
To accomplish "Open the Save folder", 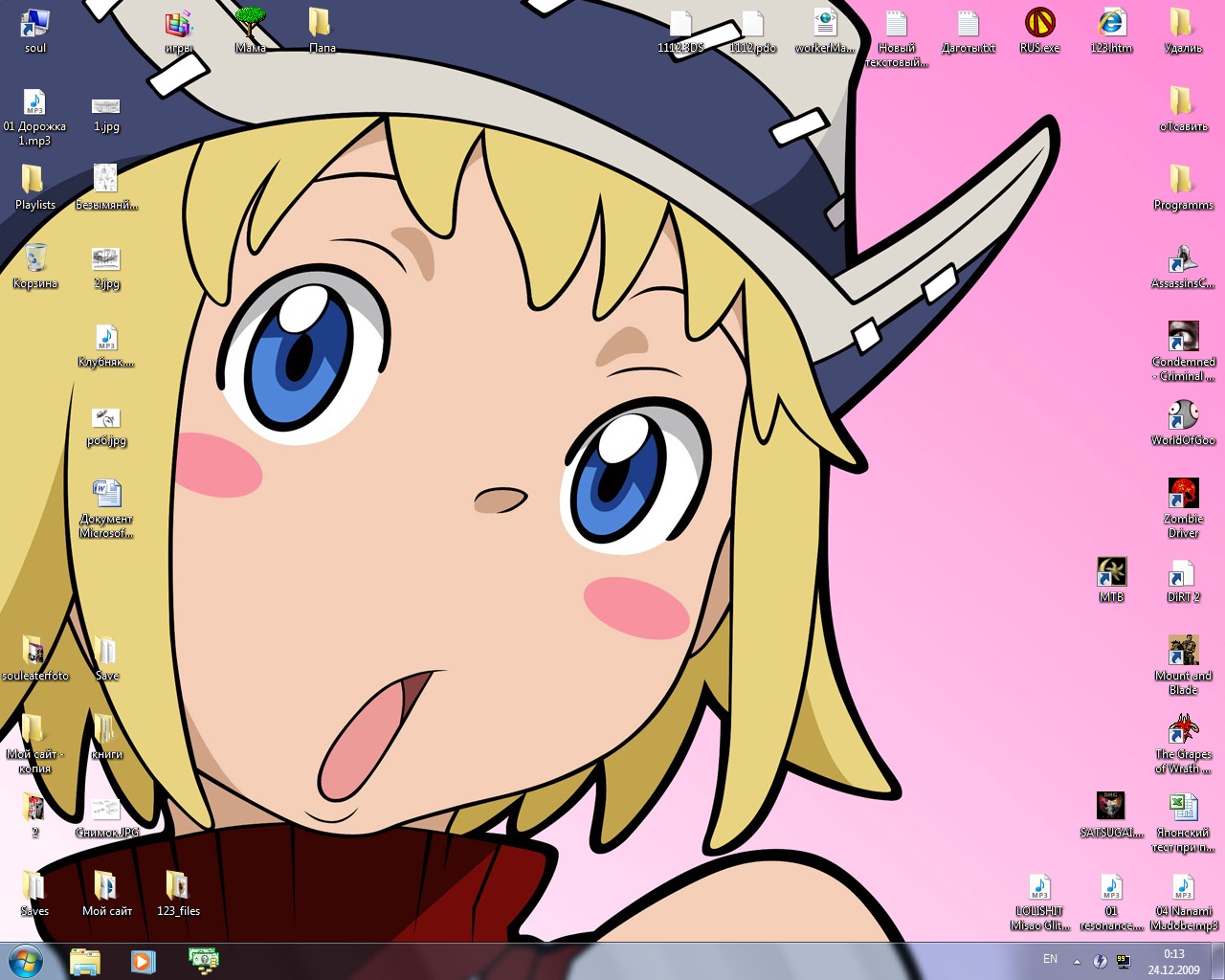I will [106, 657].
